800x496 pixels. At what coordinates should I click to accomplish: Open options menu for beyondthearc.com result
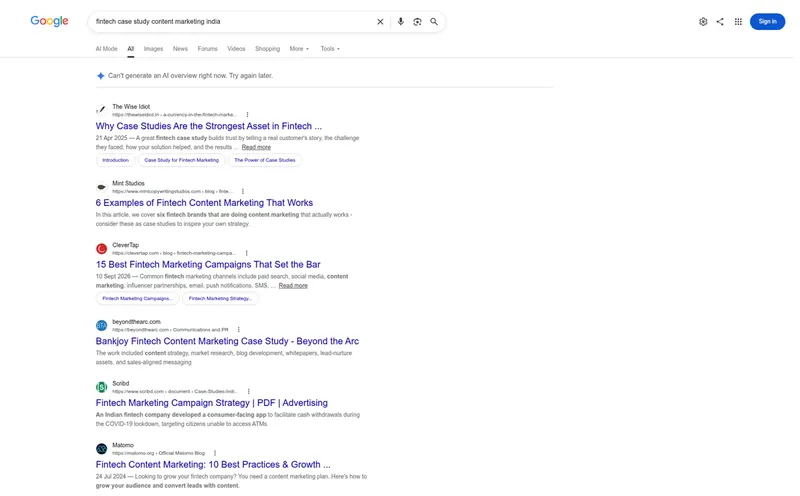[x=239, y=330]
